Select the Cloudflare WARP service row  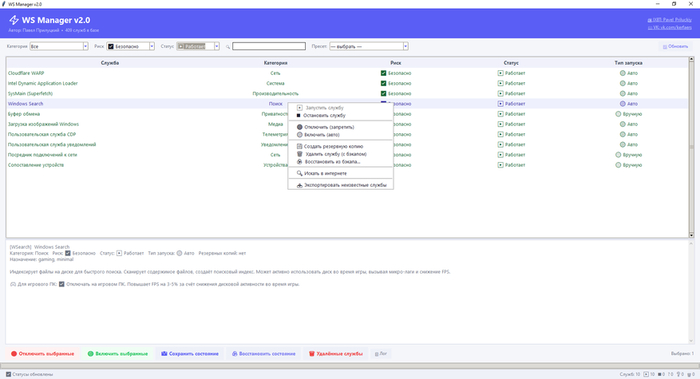(347, 73)
